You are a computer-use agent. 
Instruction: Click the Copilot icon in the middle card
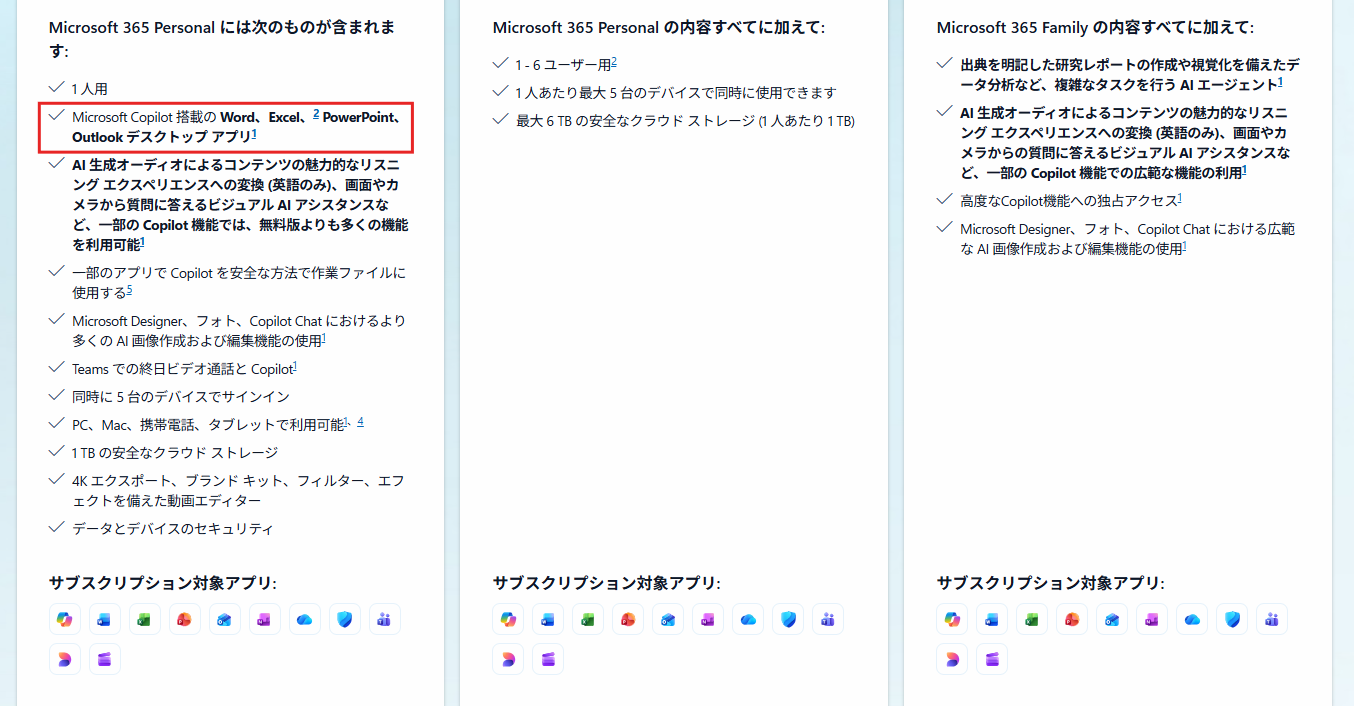(x=508, y=619)
